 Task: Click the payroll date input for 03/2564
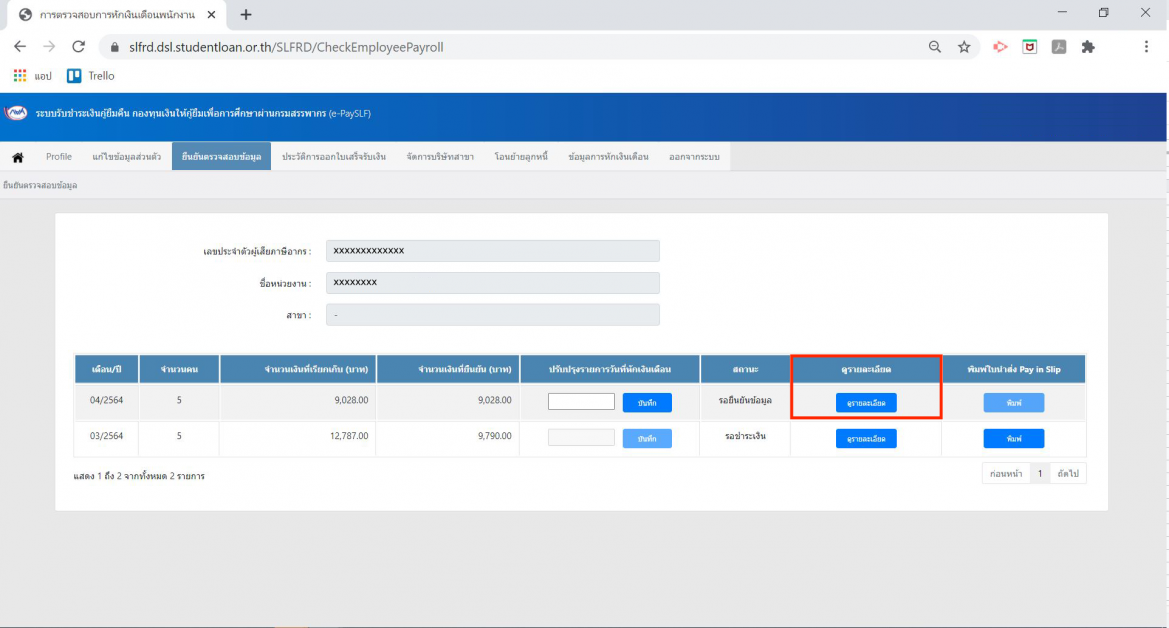tap(582, 437)
